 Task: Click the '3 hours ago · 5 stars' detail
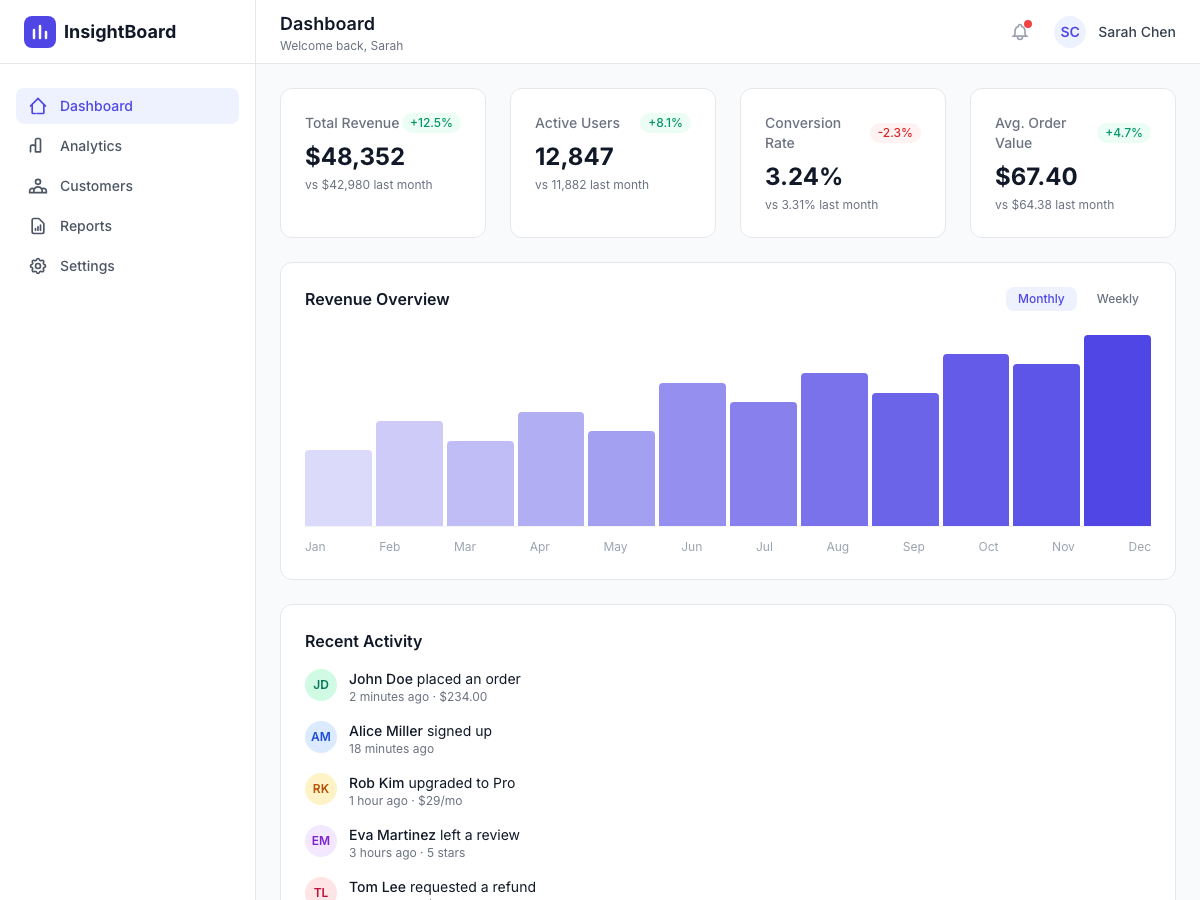(407, 853)
